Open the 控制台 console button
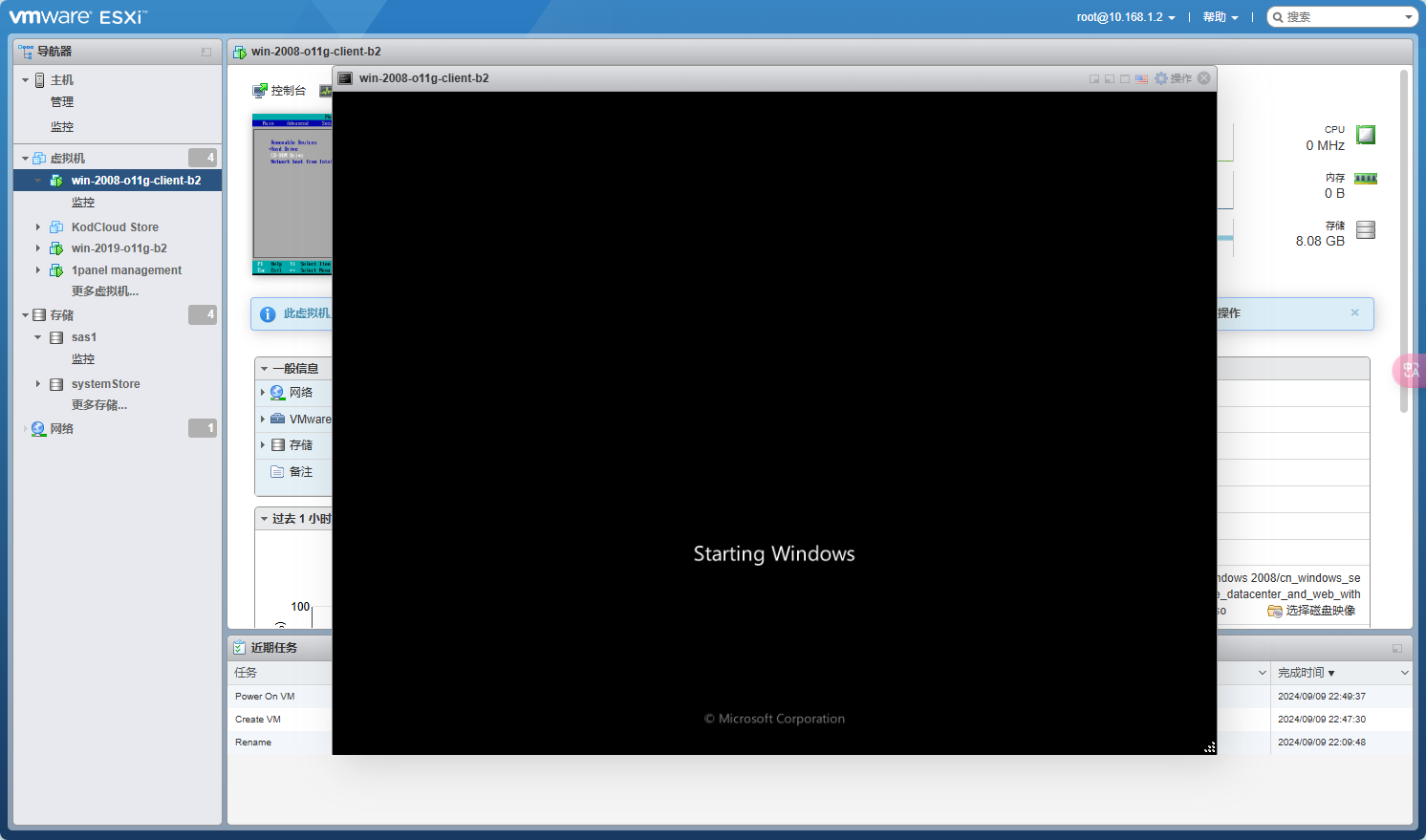 tap(279, 91)
